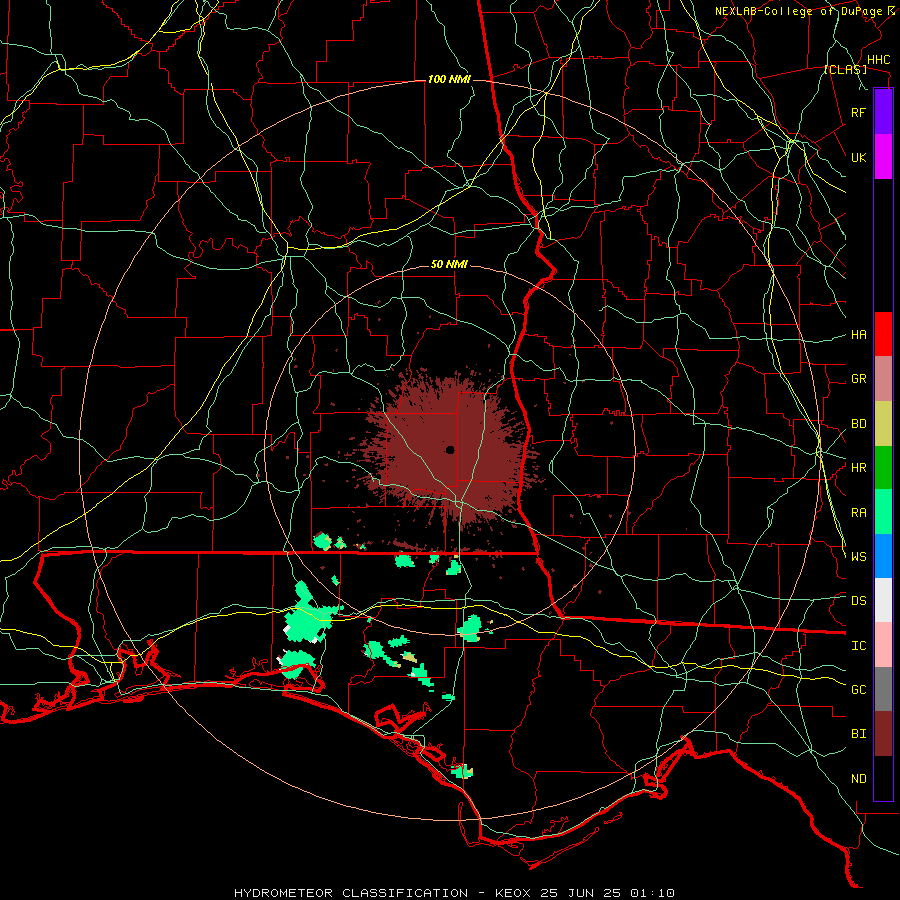The height and width of the screenshot is (900, 900).
Task: Click the red HA legend color swatch
Action: pos(883,334)
